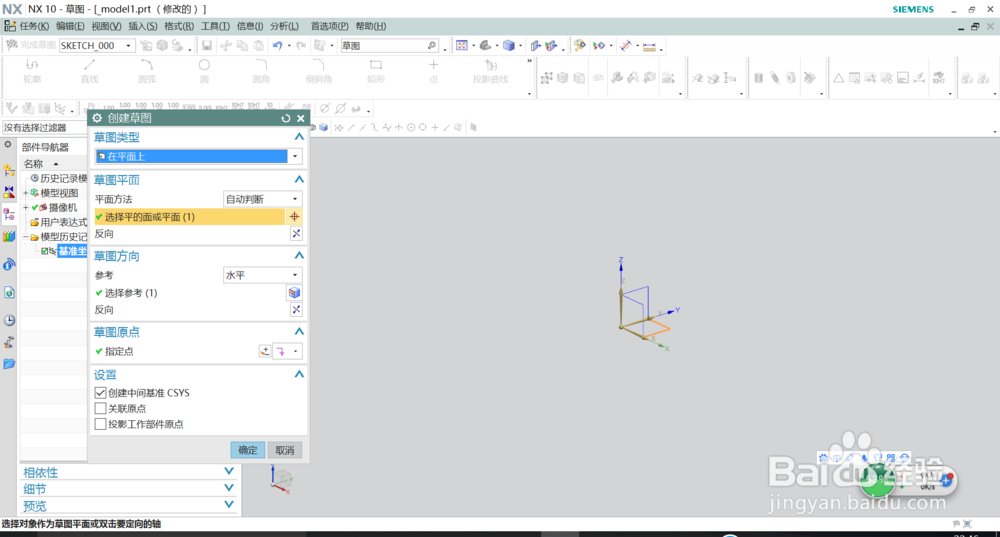This screenshot has width=1000, height=537.
Task: Open the Constraint Navigator sidebar icon
Action: click(9, 192)
